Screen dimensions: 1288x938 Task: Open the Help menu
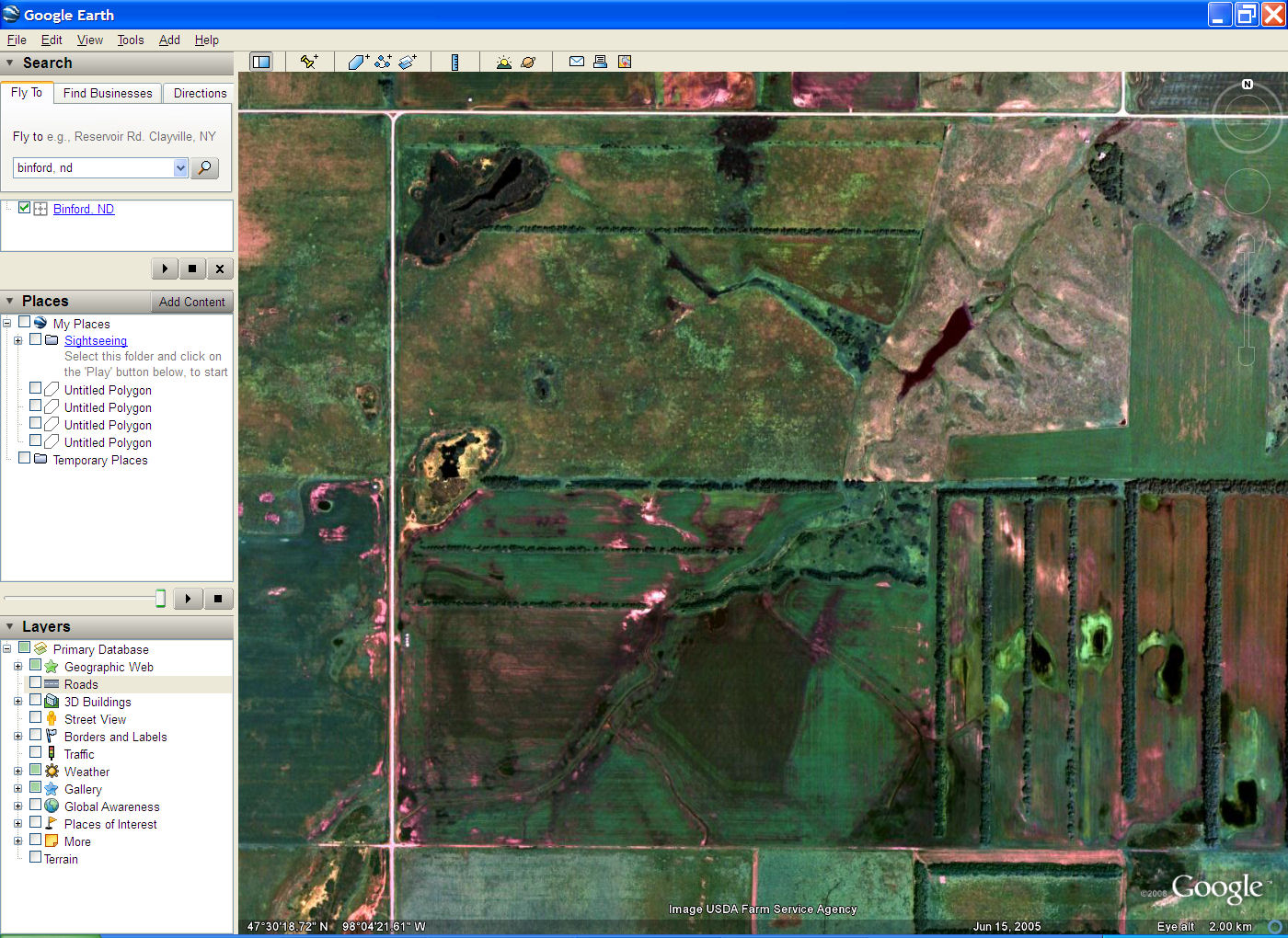tap(207, 40)
